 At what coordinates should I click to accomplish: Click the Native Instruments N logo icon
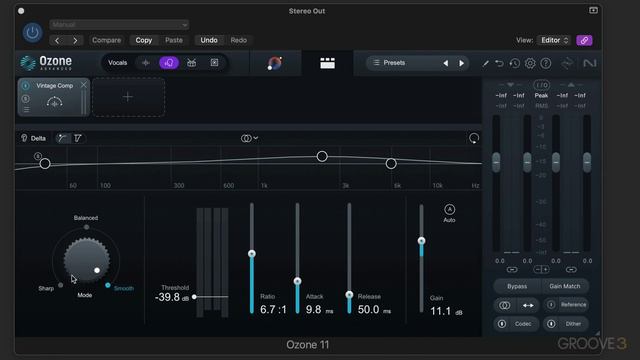click(590, 63)
